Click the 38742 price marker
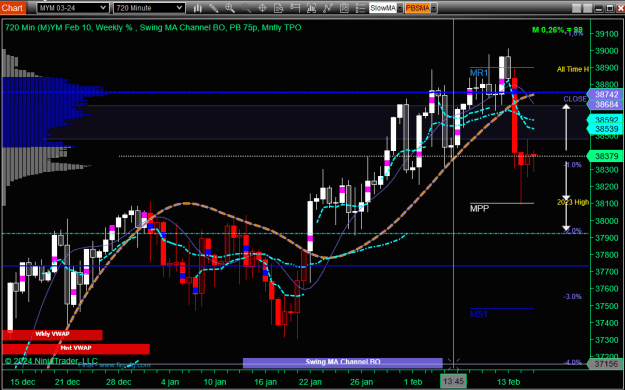 [x=606, y=95]
